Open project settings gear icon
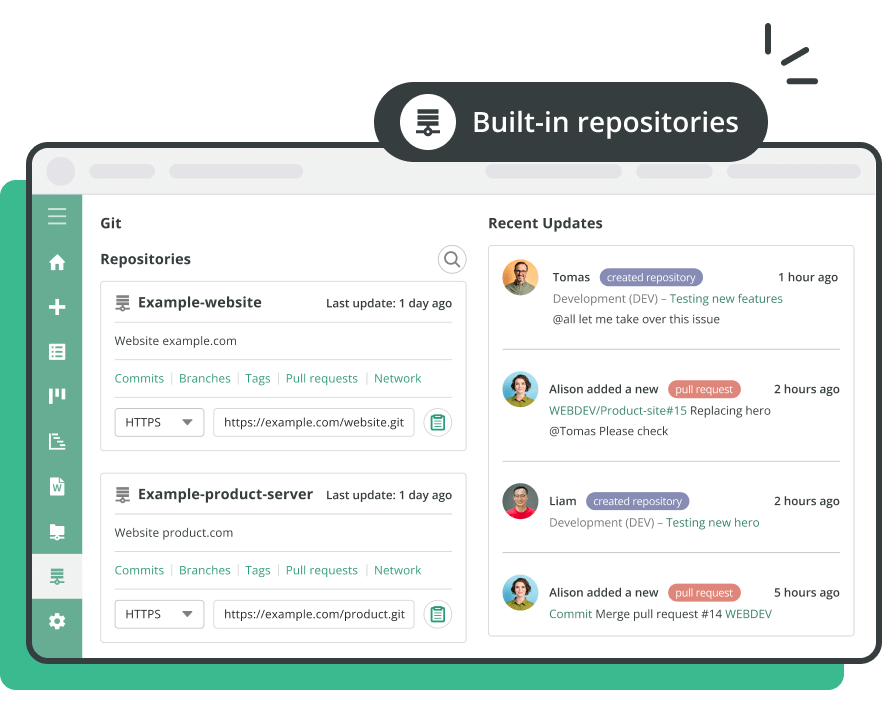The image size is (896, 716). coord(57,621)
